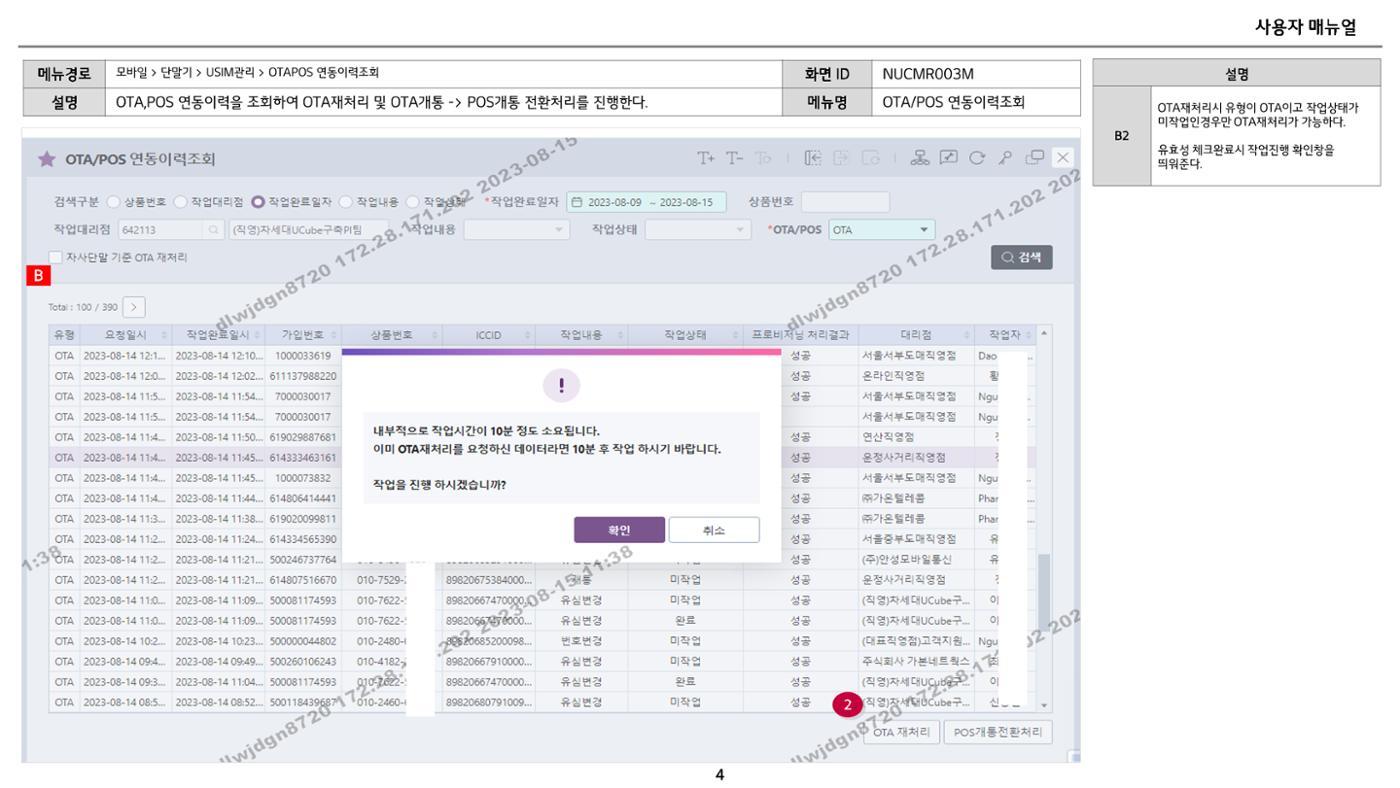Open the 작업상태 dropdown

click(x=697, y=230)
